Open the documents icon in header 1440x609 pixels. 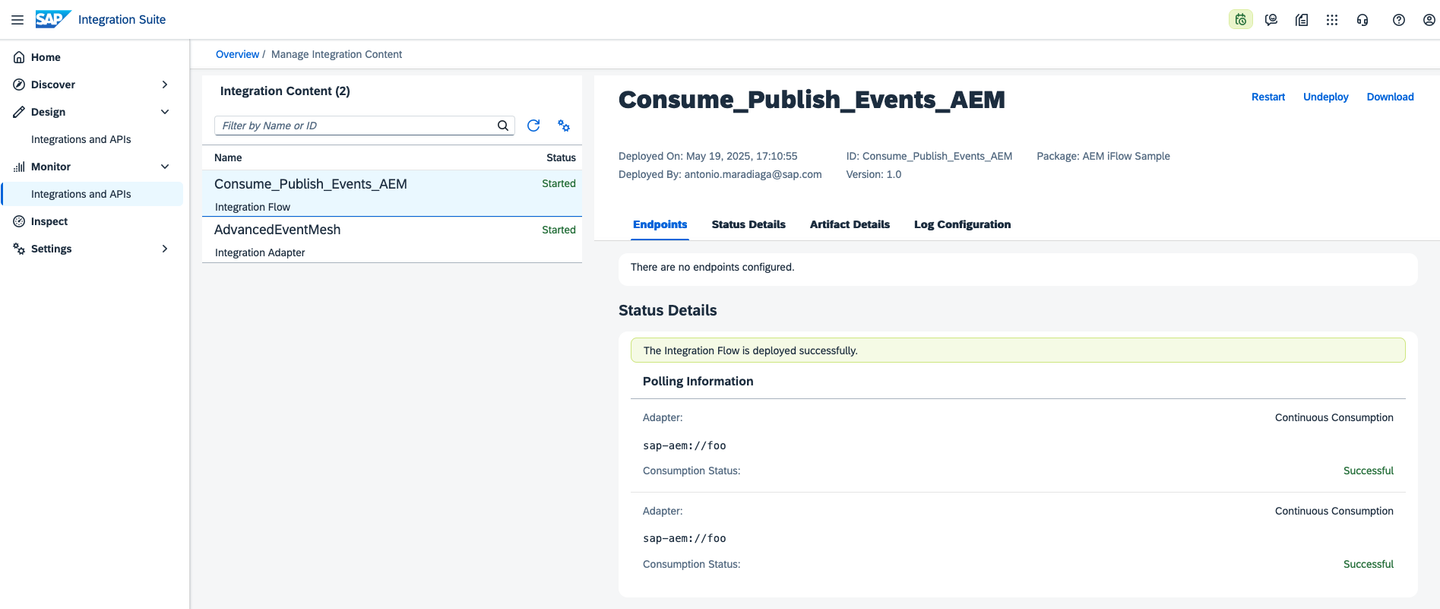[x=1301, y=20]
